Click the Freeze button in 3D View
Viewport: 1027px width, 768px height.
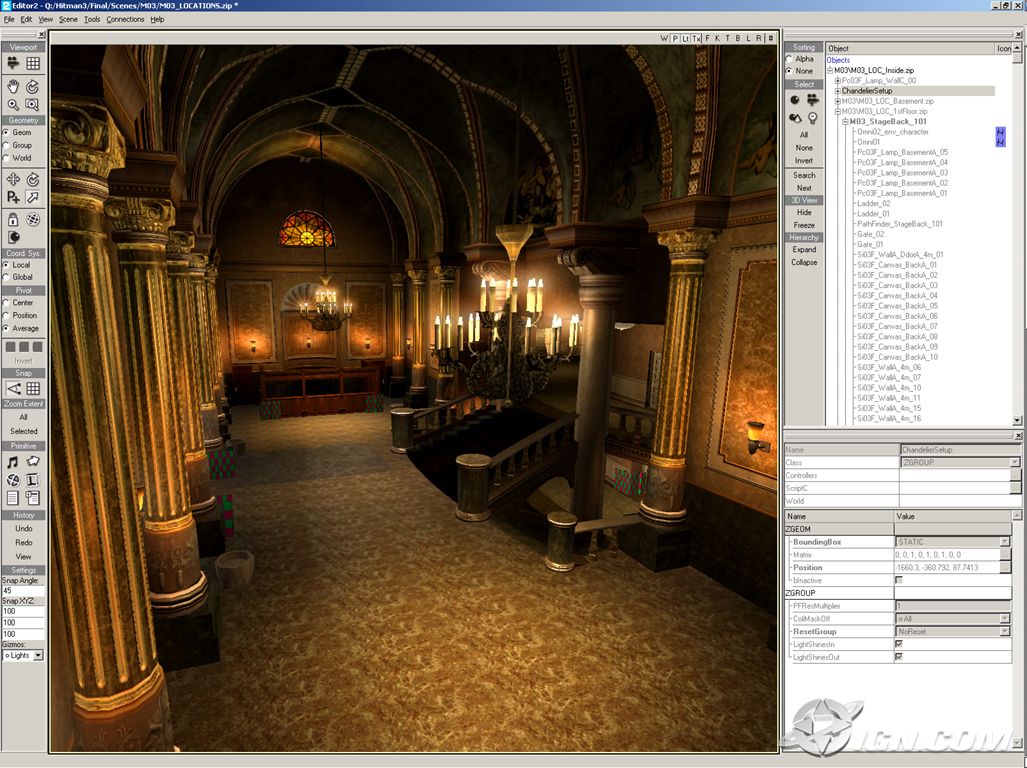[804, 225]
